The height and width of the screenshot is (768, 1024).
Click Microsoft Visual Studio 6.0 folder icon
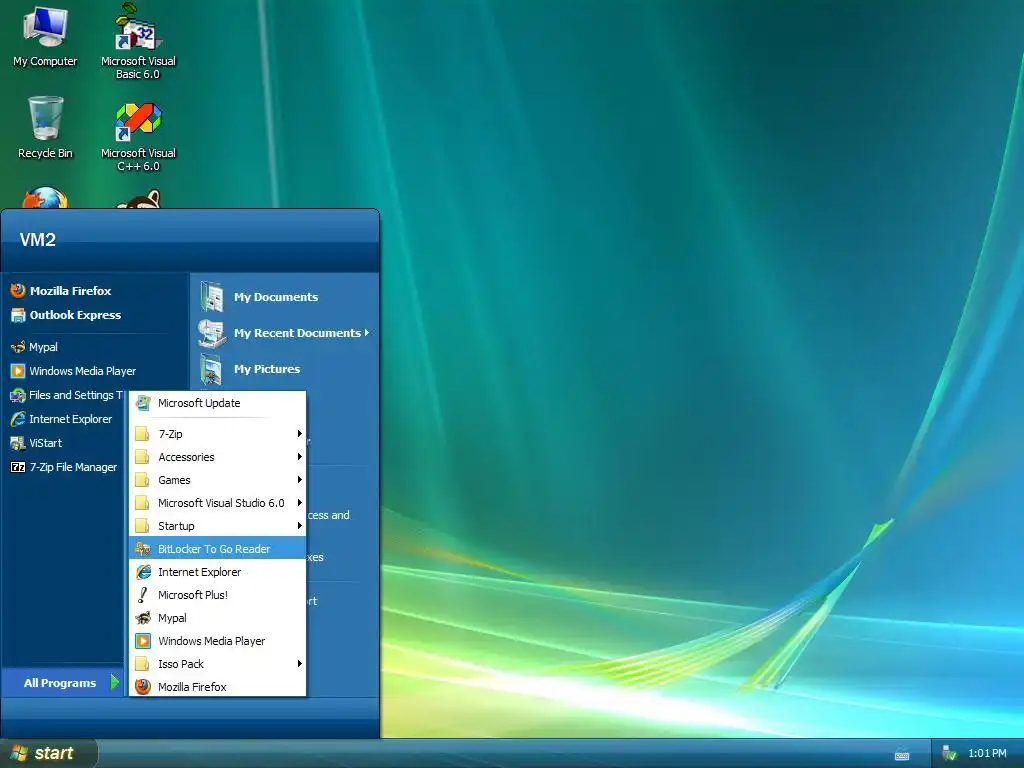tap(142, 503)
